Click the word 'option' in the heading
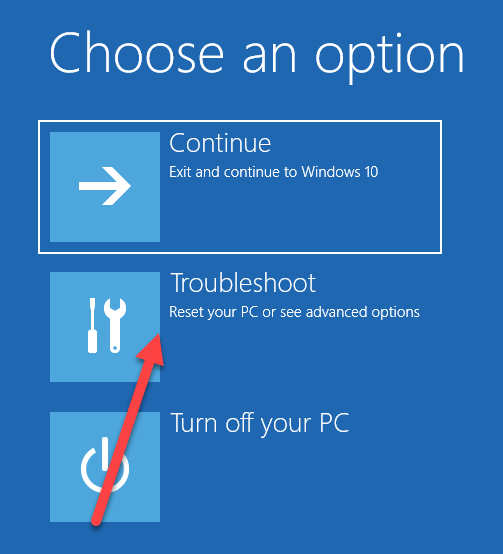 click(389, 58)
